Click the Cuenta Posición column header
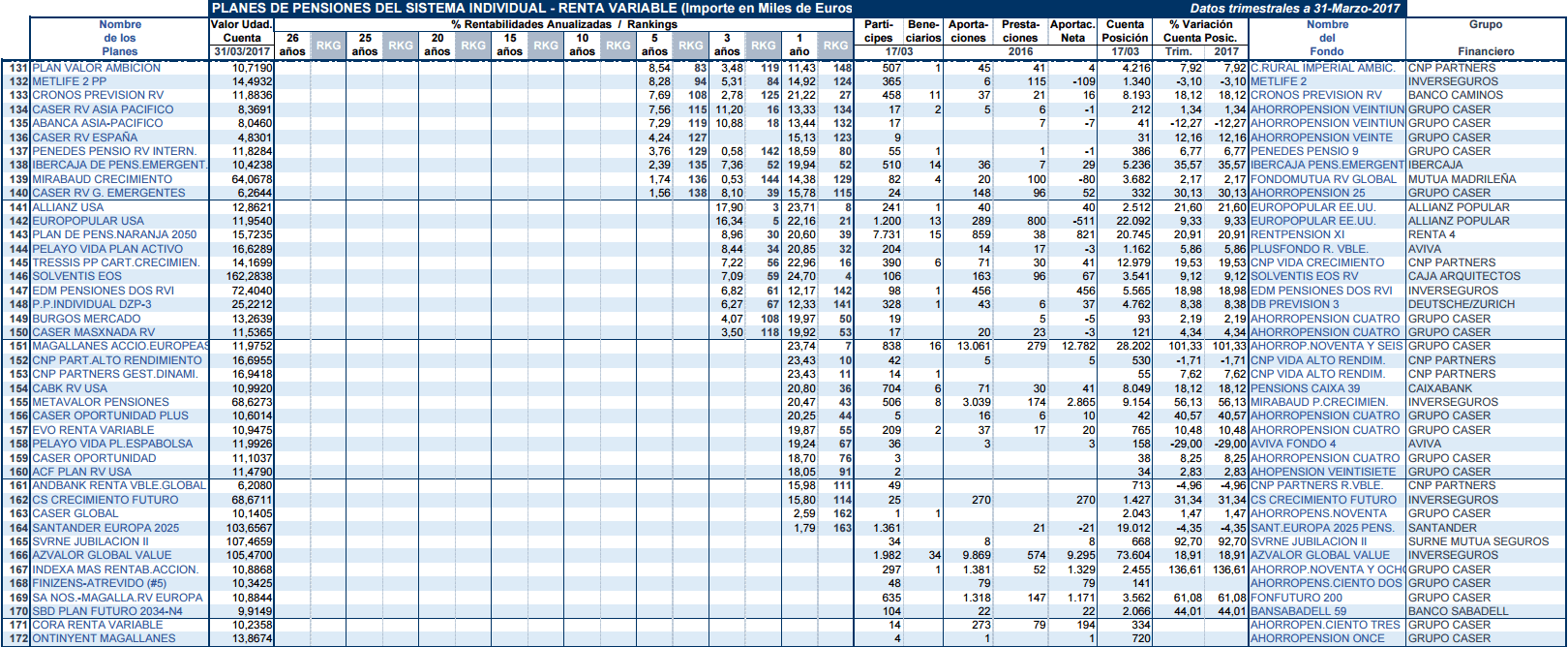Viewport: 1568px width, 647px height. [1125, 31]
